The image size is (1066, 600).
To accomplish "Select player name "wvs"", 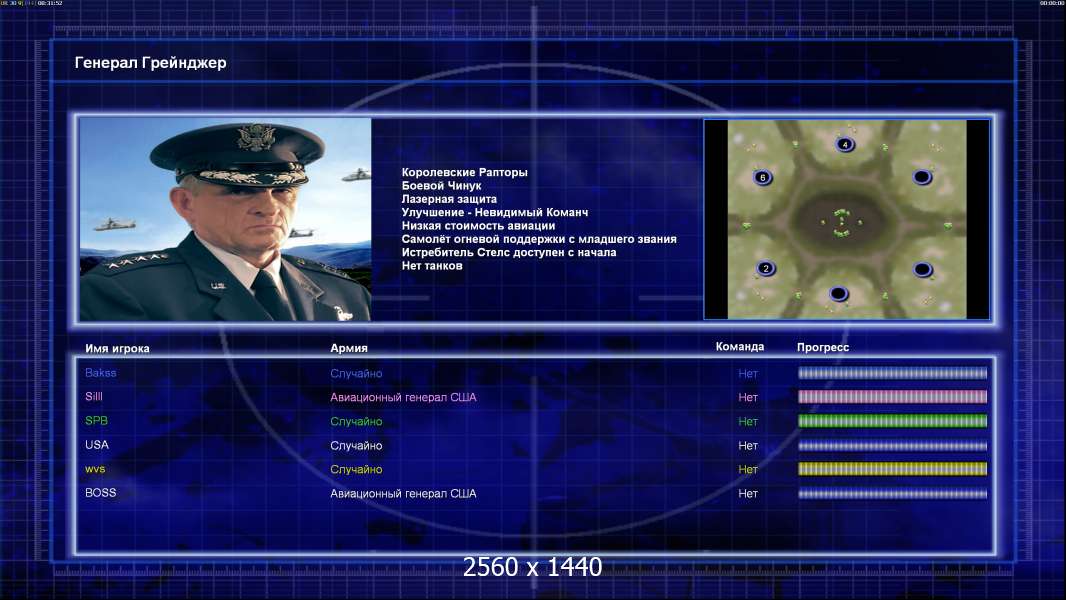I will coord(95,470).
